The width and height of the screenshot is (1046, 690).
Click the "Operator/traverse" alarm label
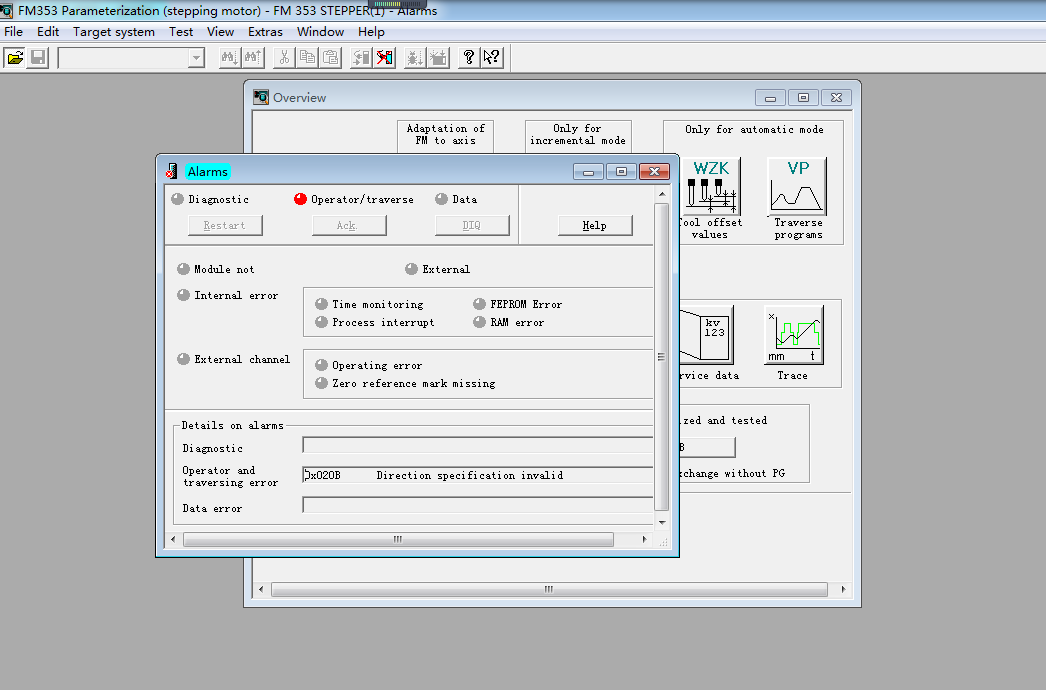pyautogui.click(x=362, y=200)
